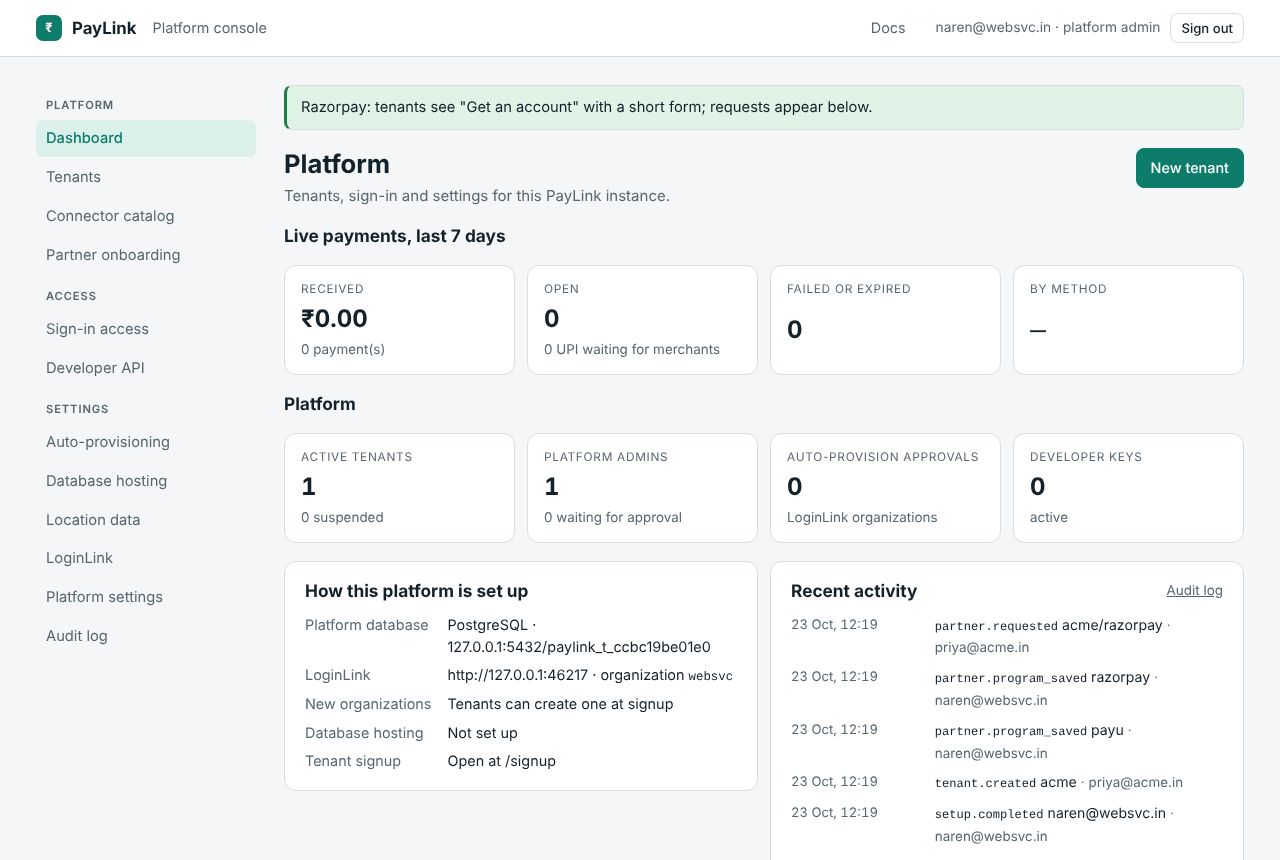Click the New tenant button
This screenshot has height=860, width=1280.
(1190, 168)
